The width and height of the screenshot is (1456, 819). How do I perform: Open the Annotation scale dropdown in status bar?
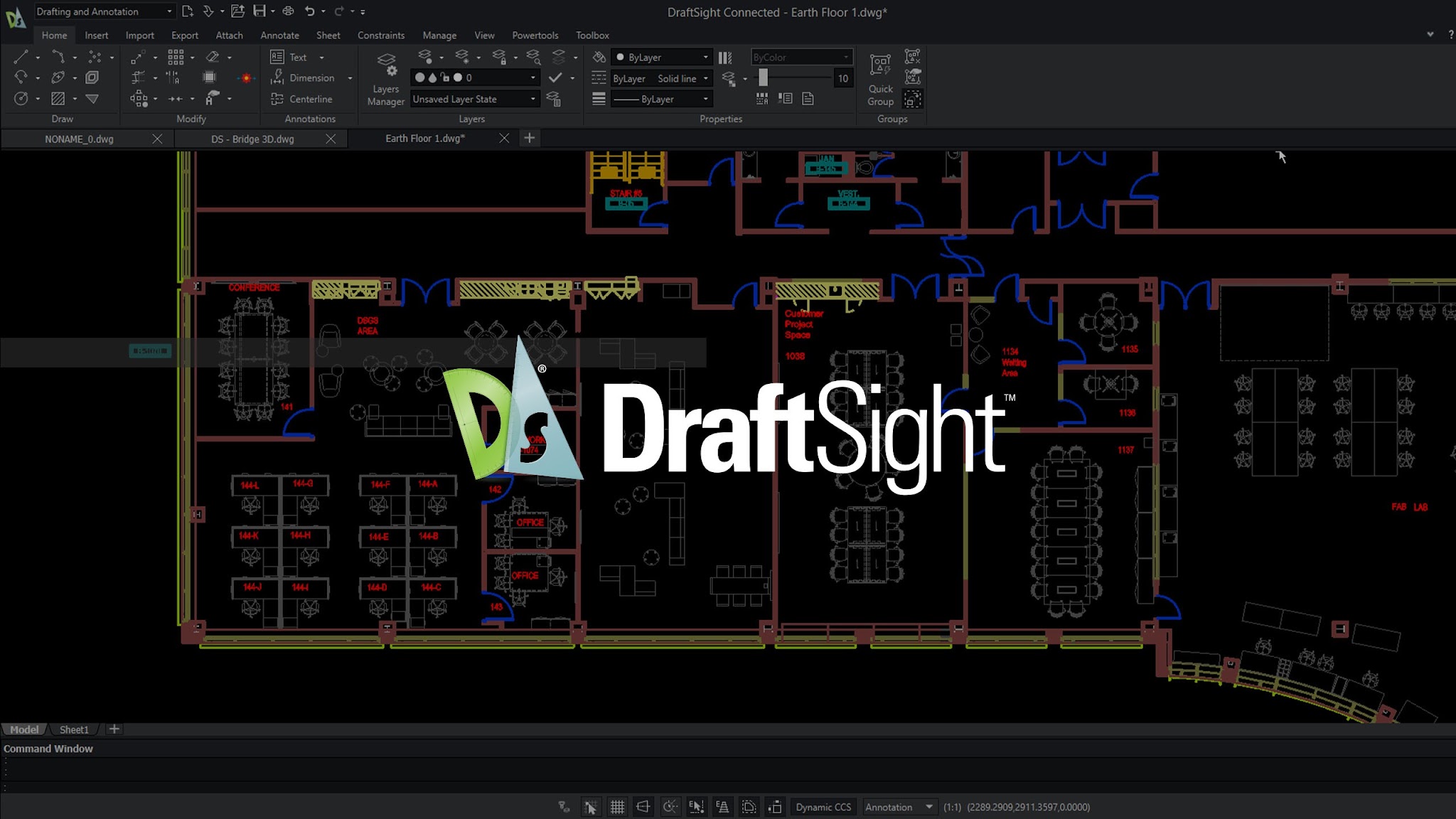(x=899, y=807)
